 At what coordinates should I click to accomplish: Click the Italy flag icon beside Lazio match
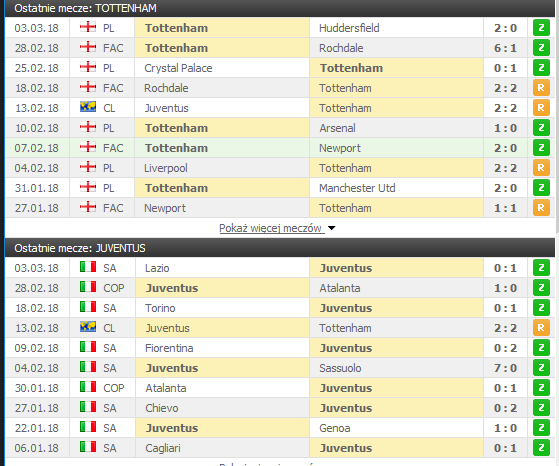point(88,267)
